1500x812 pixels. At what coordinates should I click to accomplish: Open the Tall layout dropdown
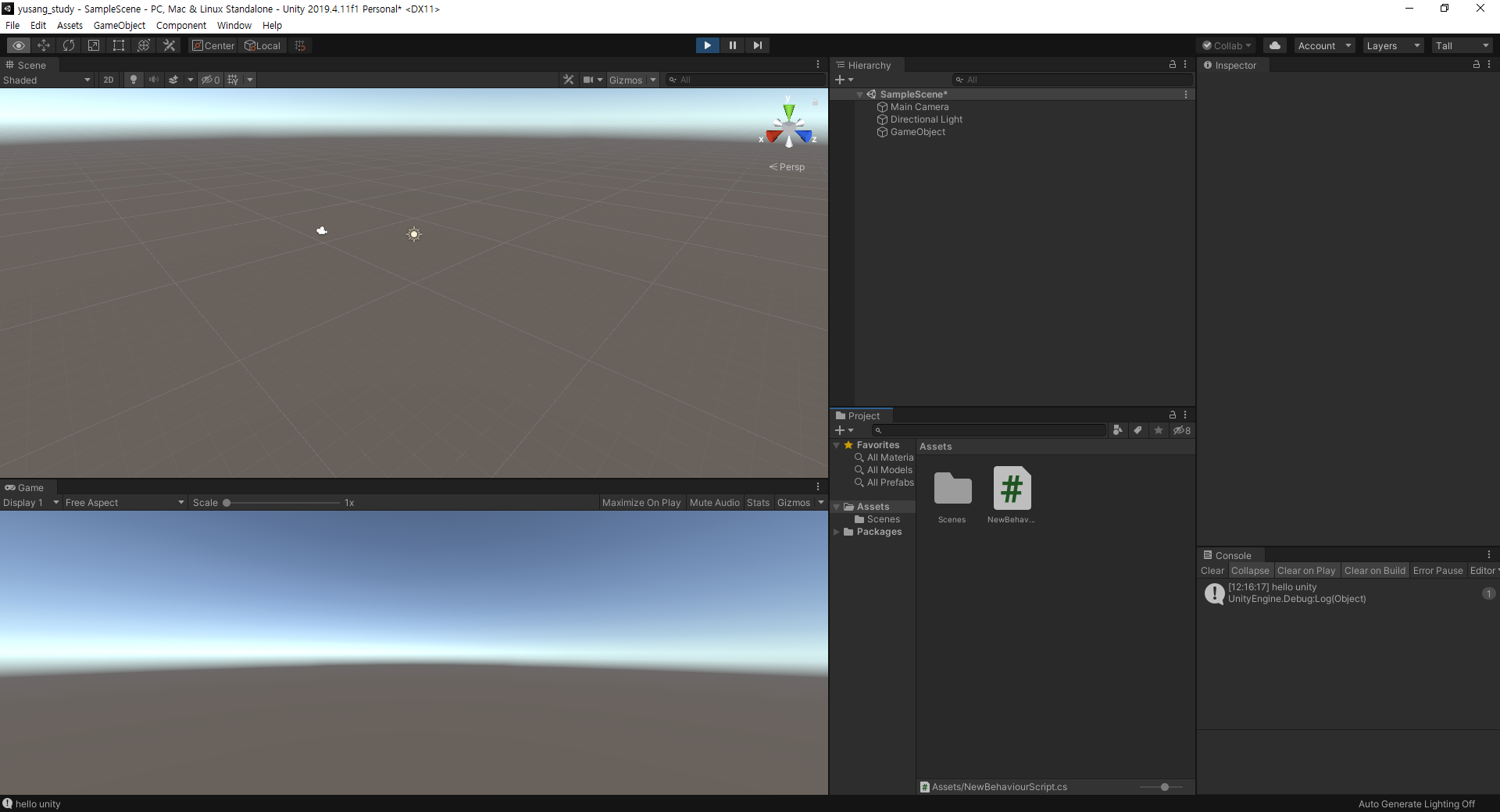point(1462,45)
